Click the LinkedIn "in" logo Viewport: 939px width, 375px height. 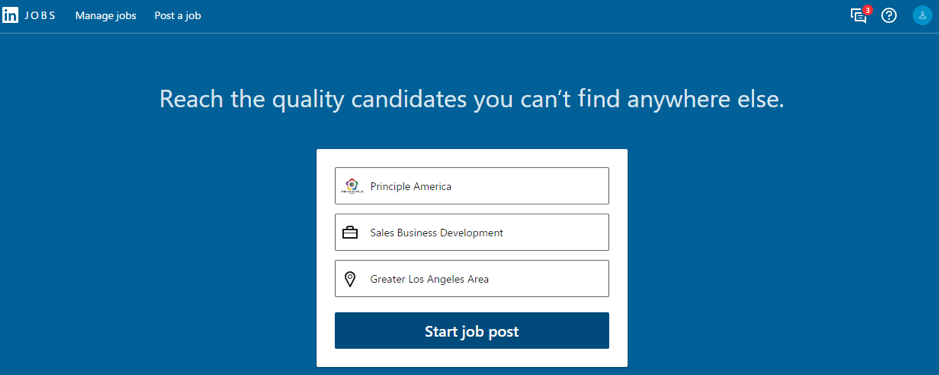click(10, 16)
